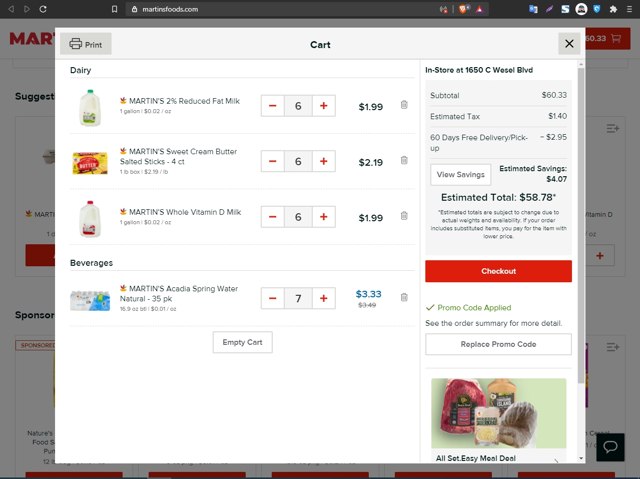This screenshot has width=640, height=479.
Task: Increase Whole Vitamin D Milk quantity
Action: (x=324, y=217)
